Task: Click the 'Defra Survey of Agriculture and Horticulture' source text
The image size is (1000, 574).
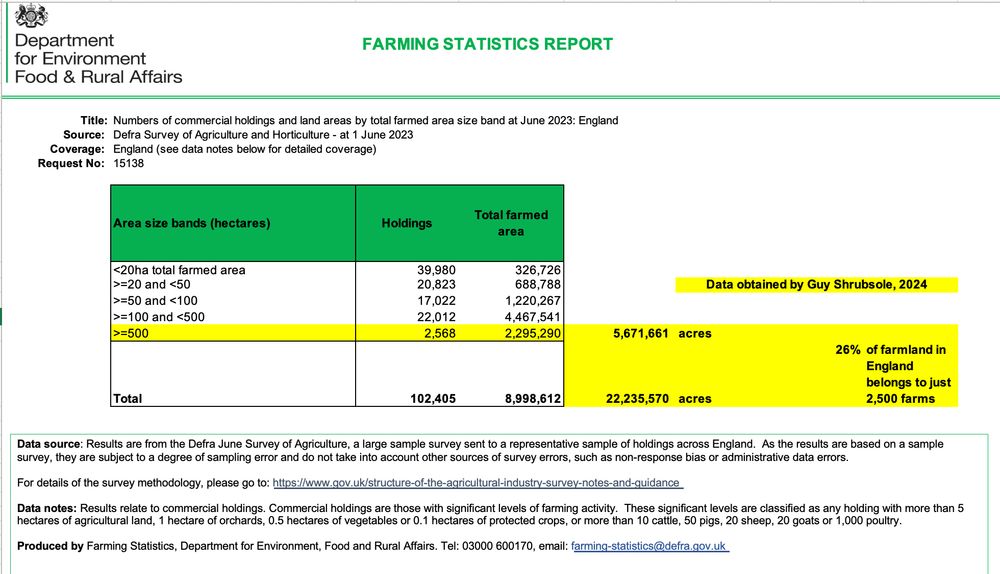Action: click(x=263, y=135)
